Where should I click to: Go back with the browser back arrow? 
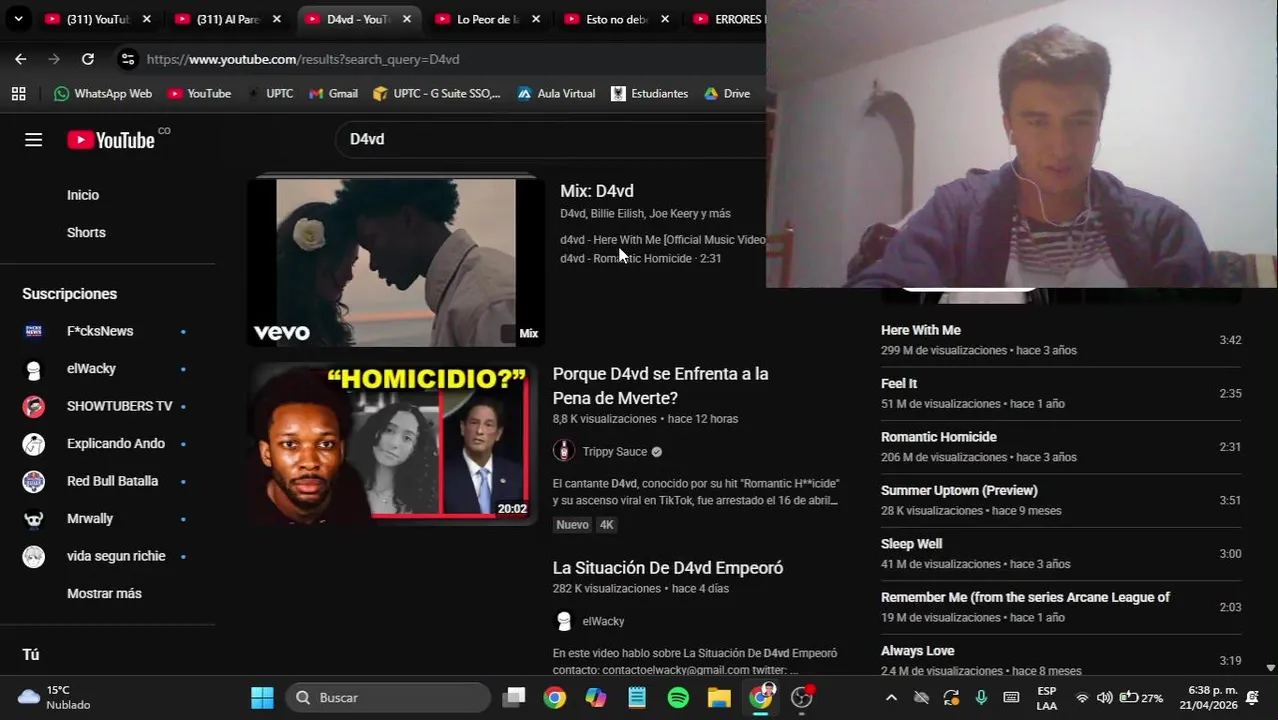(x=20, y=59)
